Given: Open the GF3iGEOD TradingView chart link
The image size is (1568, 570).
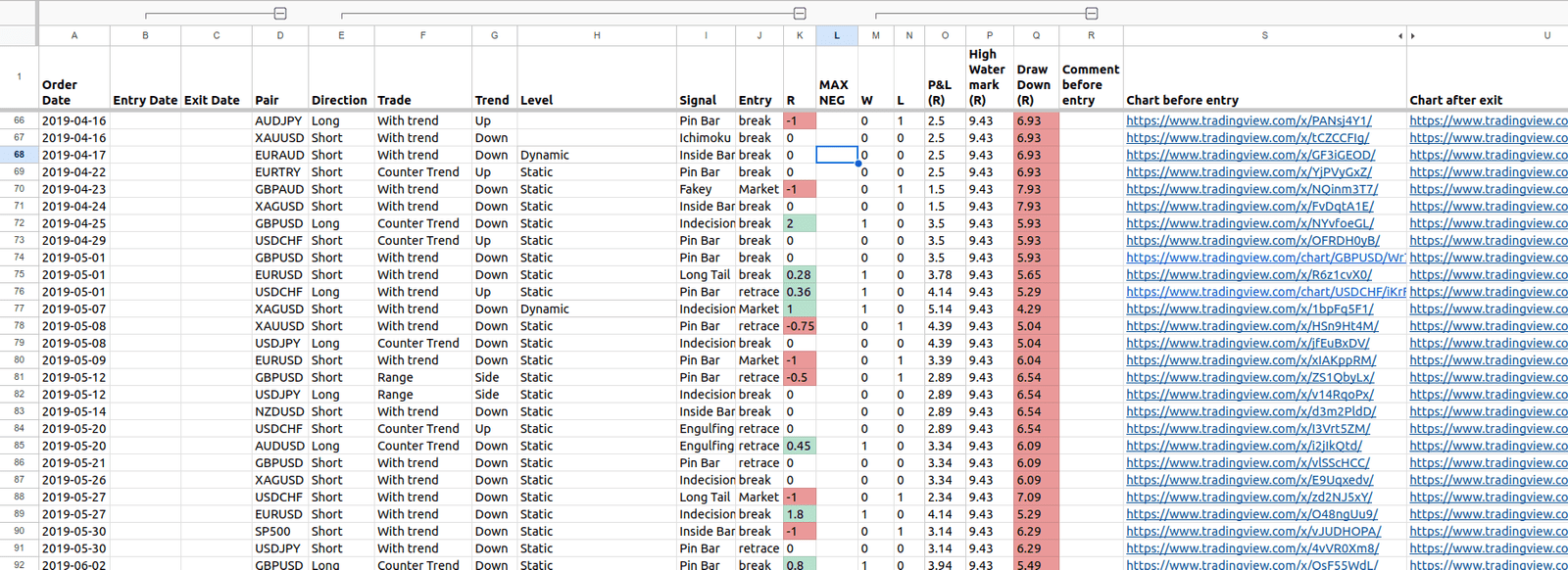Looking at the screenshot, I should tap(1250, 155).
